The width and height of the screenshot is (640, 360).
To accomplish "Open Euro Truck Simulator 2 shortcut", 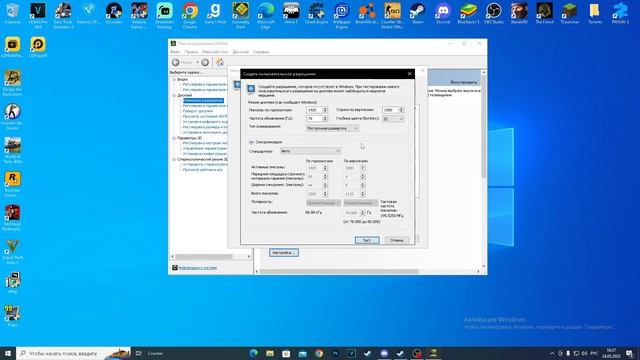I will 63,16.
